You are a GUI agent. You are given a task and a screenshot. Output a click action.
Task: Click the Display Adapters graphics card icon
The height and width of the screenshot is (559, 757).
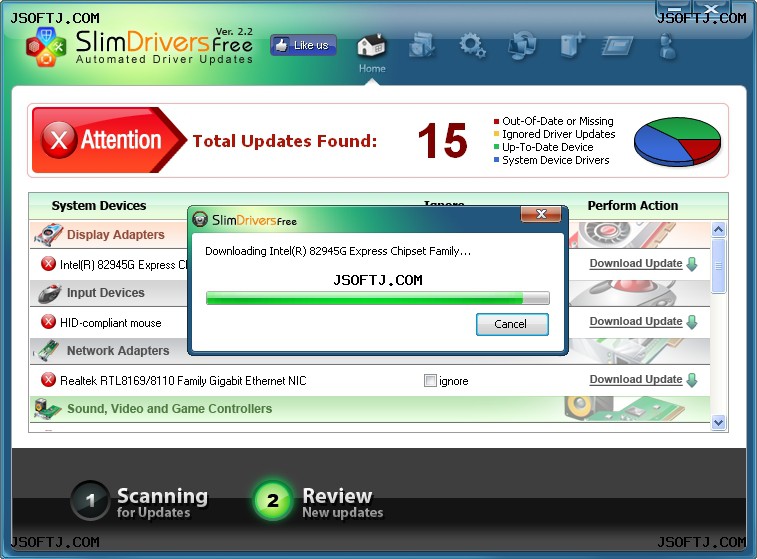tap(48, 235)
